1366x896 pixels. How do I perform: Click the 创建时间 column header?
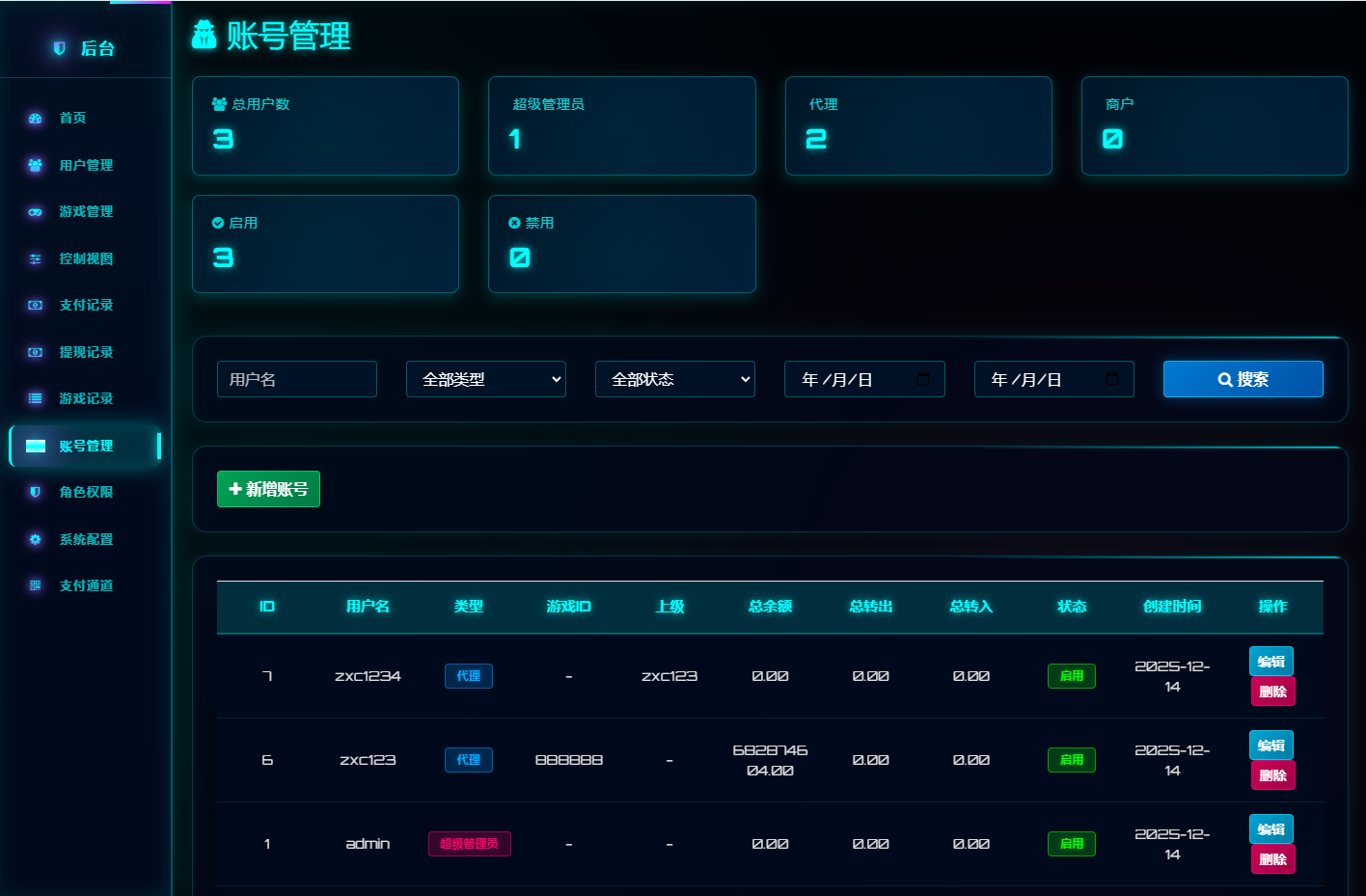1172,607
